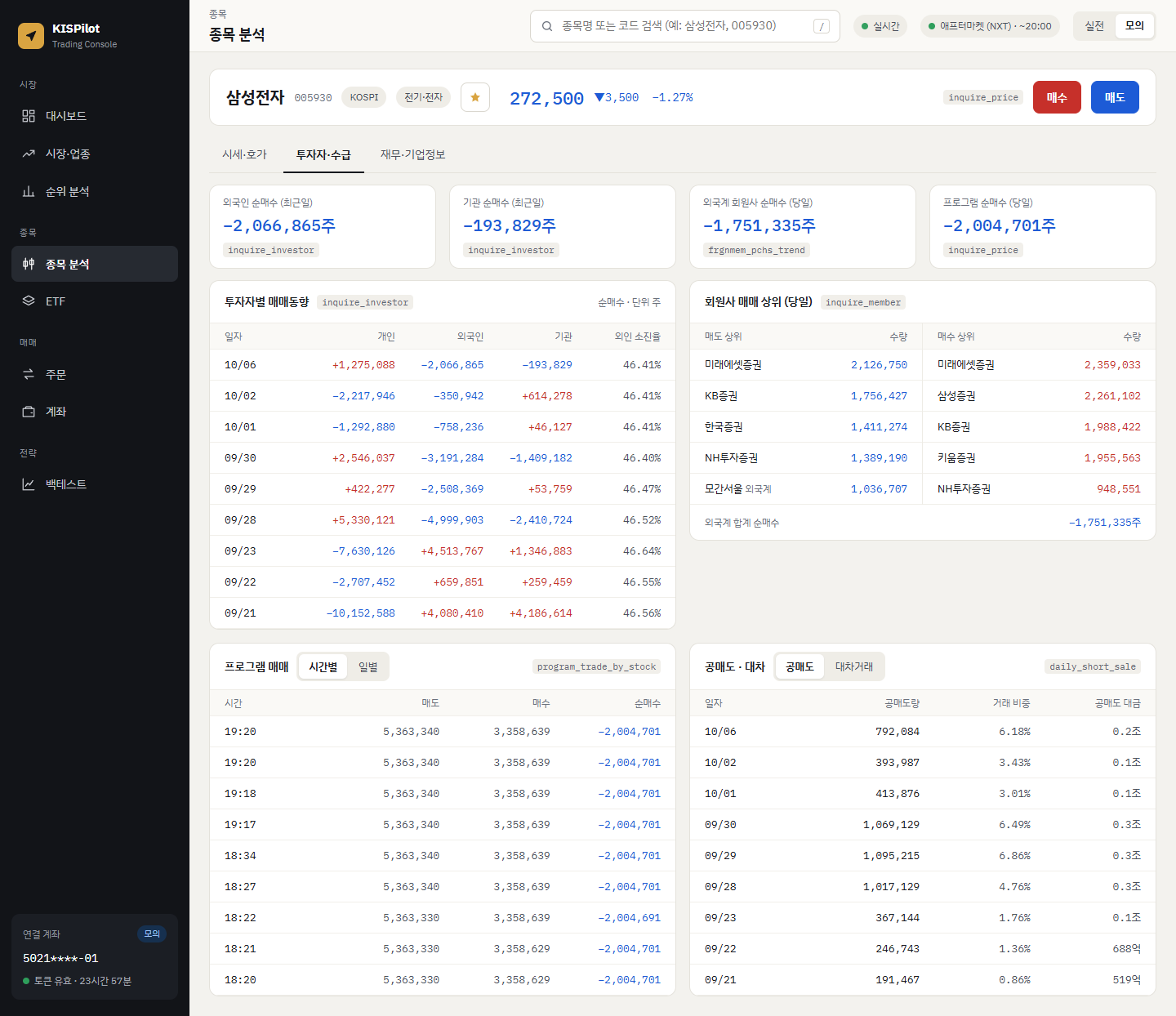The width and height of the screenshot is (1176, 1016).
Task: Open the 대시보드 dashboard icon
Action: click(29, 116)
